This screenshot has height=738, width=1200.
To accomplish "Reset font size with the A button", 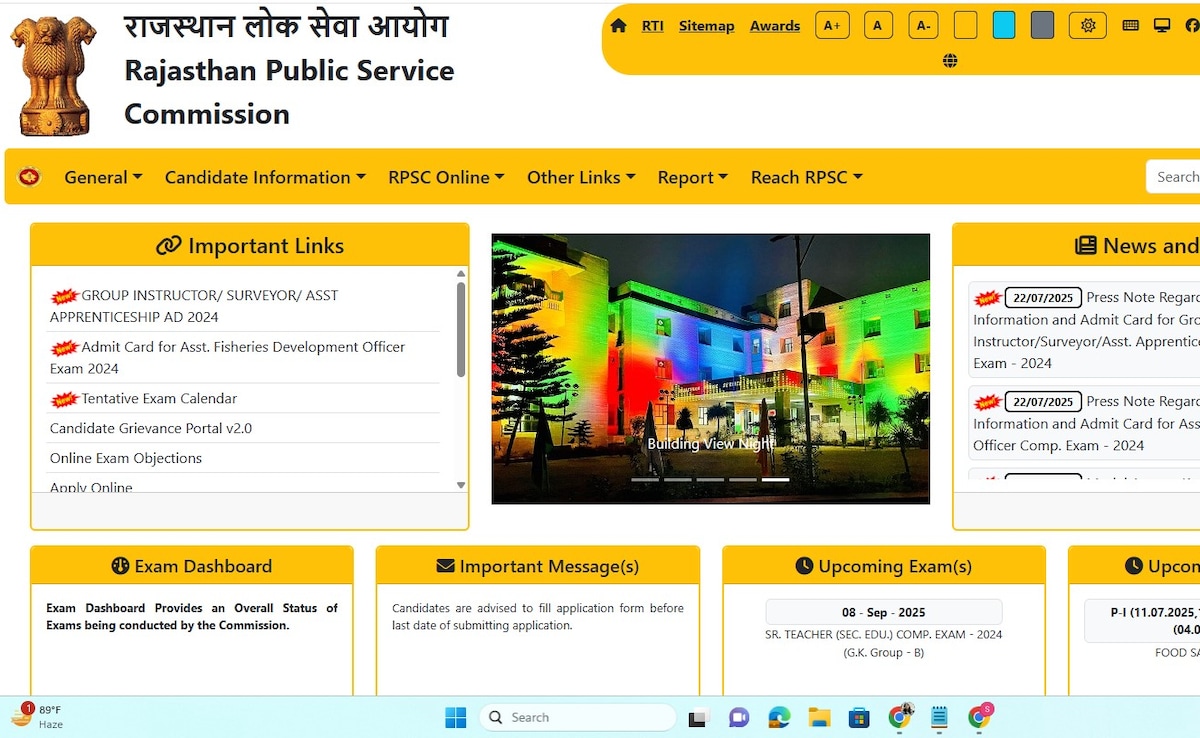I will tap(877, 25).
